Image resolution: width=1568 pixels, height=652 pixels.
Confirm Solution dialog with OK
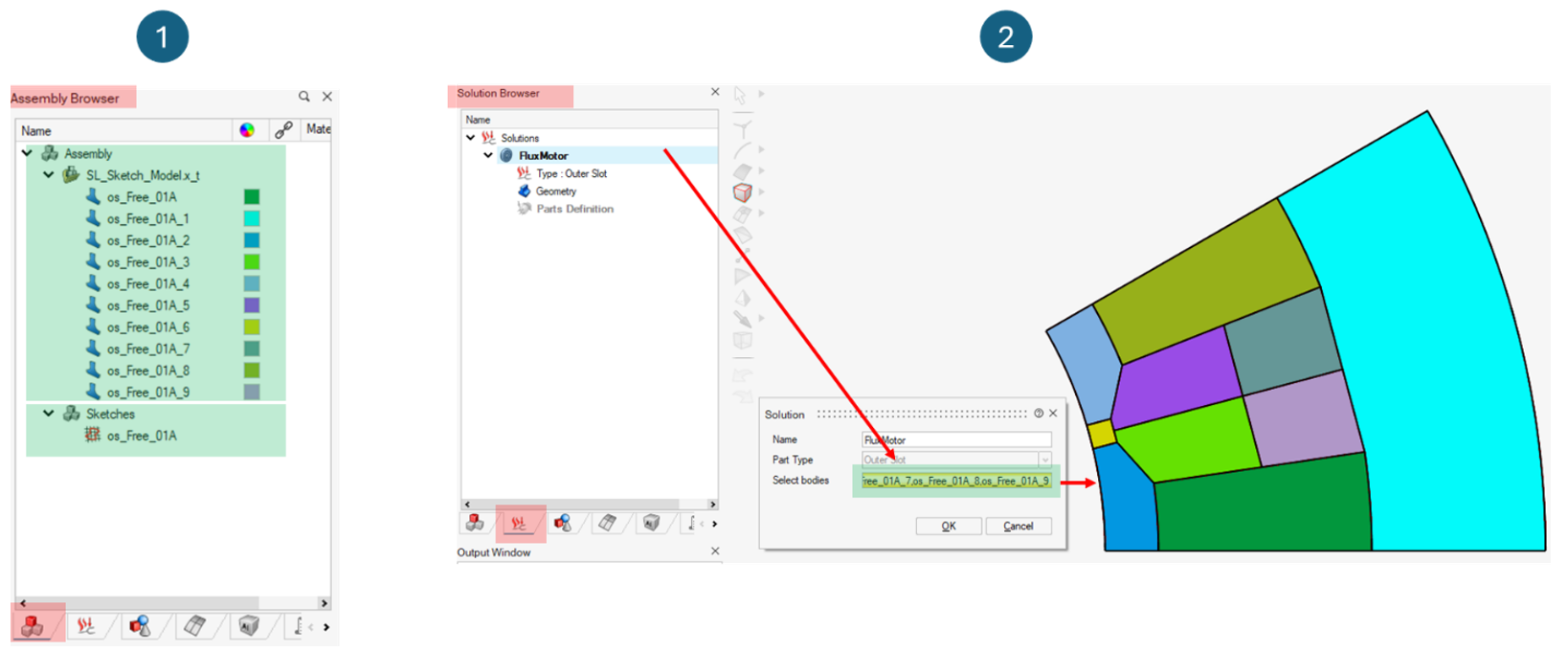click(949, 526)
